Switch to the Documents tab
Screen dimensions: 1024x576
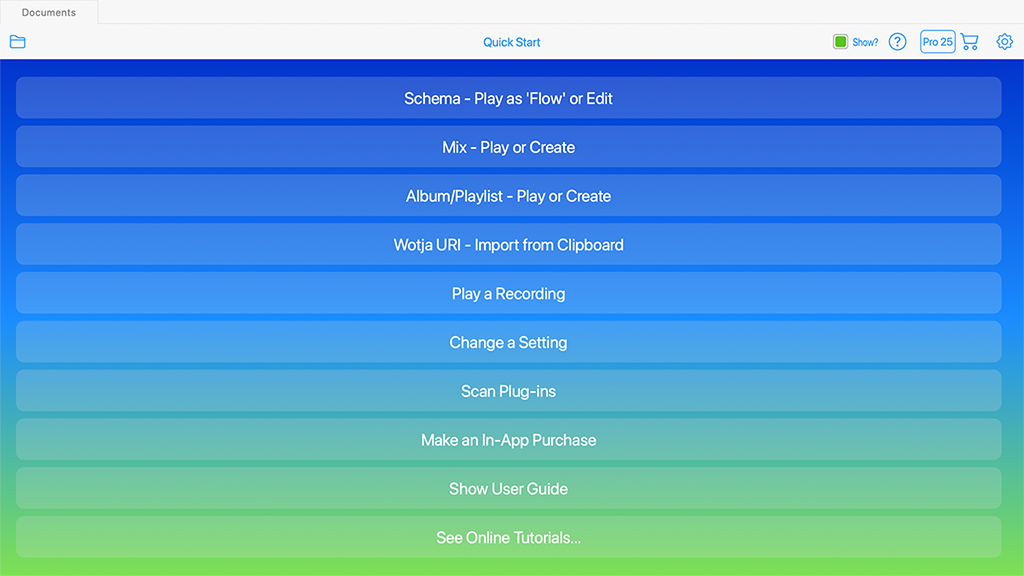[x=49, y=13]
